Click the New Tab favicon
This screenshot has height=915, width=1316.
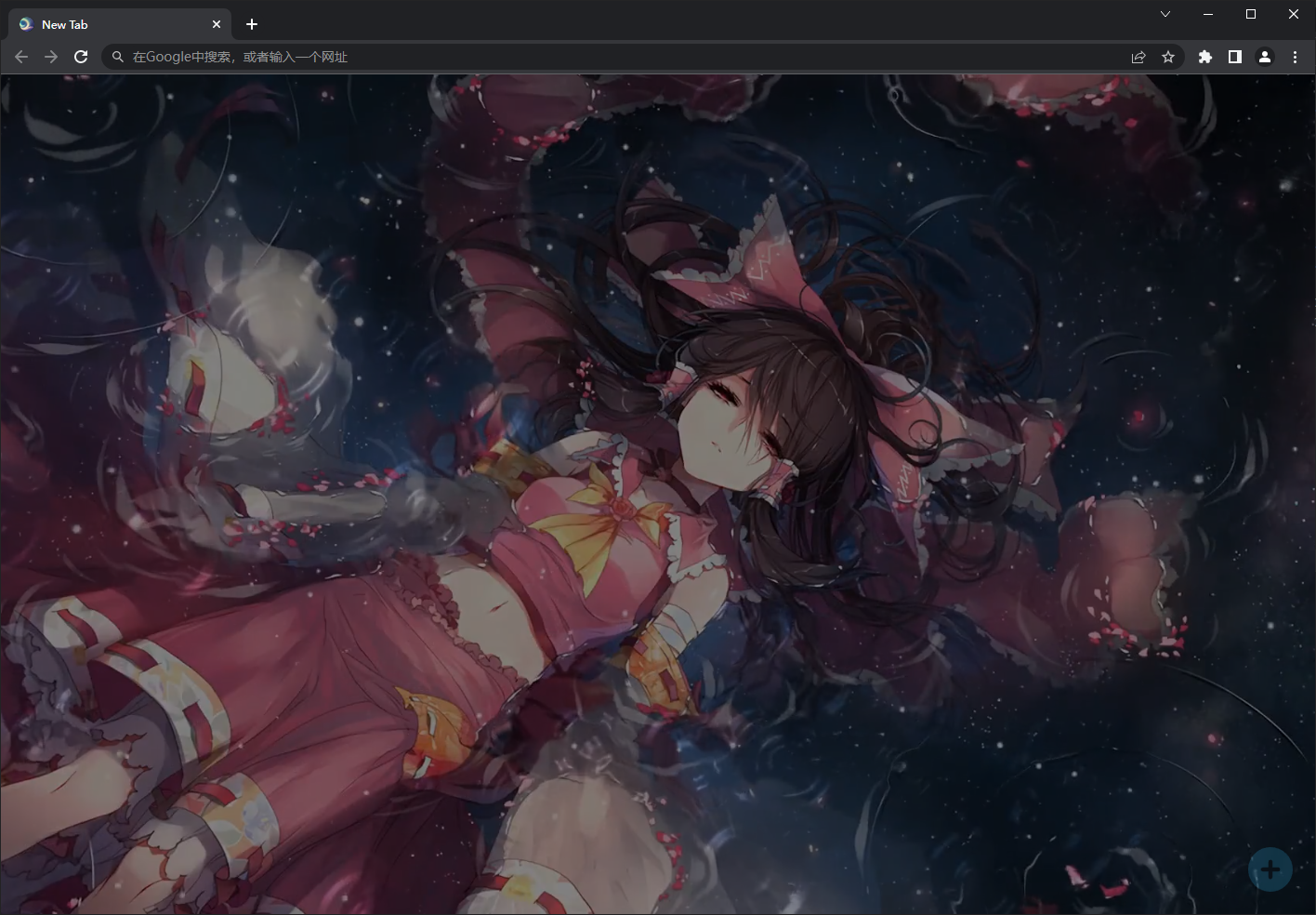(x=26, y=24)
